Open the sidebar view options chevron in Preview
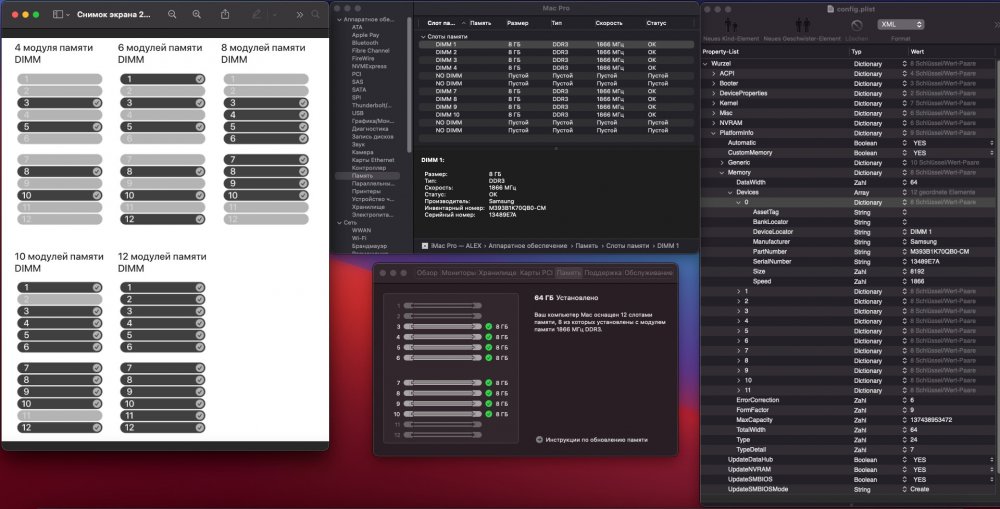Image resolution: width=1000 pixels, height=509 pixels. tap(68, 14)
